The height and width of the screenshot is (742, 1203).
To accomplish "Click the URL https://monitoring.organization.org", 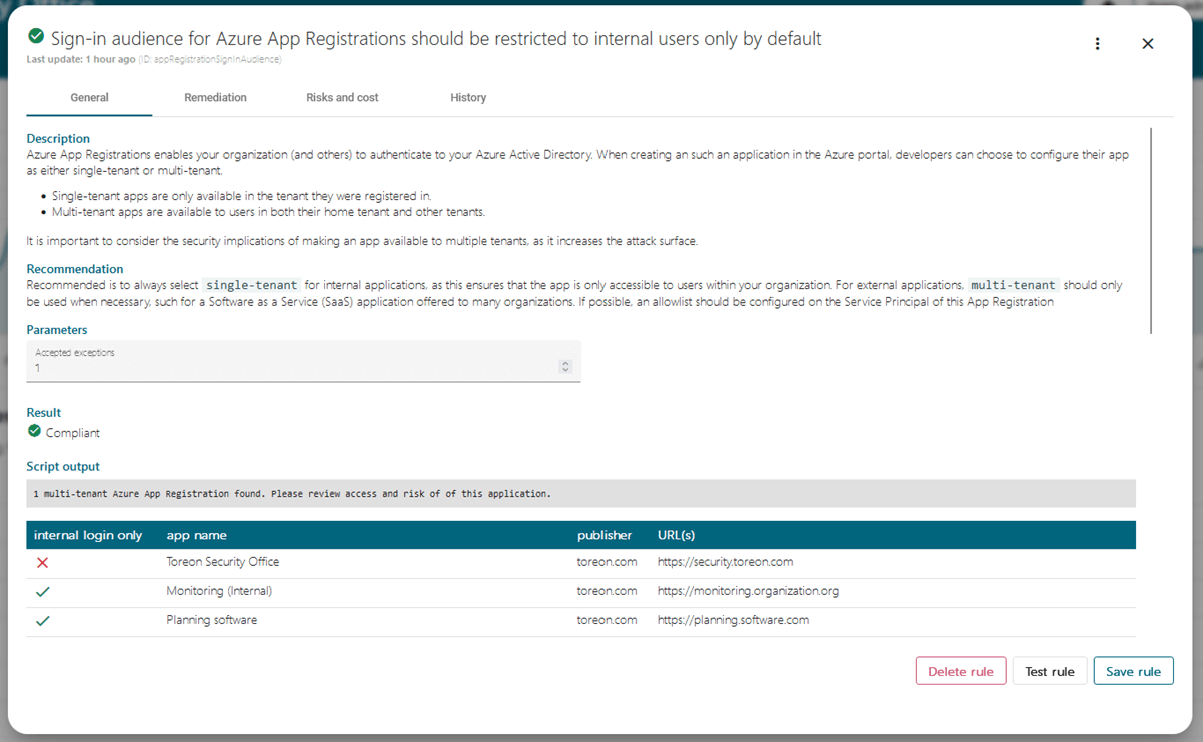I will click(748, 591).
